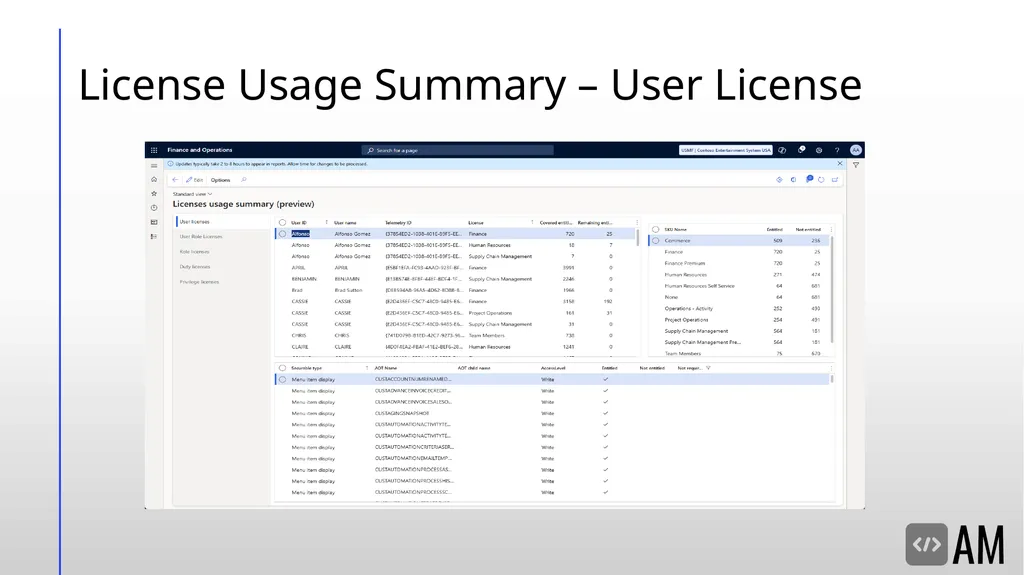Open user grid column options menu
1024x575 pixels.
coord(637,223)
